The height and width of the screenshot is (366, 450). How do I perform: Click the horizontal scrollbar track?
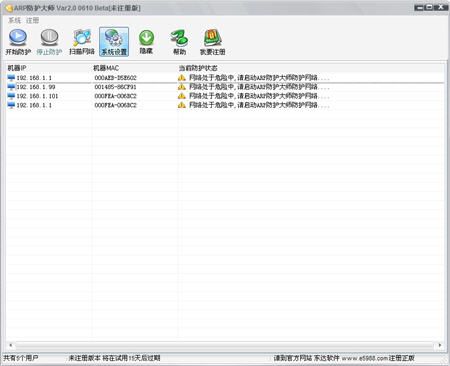[x=225, y=345]
